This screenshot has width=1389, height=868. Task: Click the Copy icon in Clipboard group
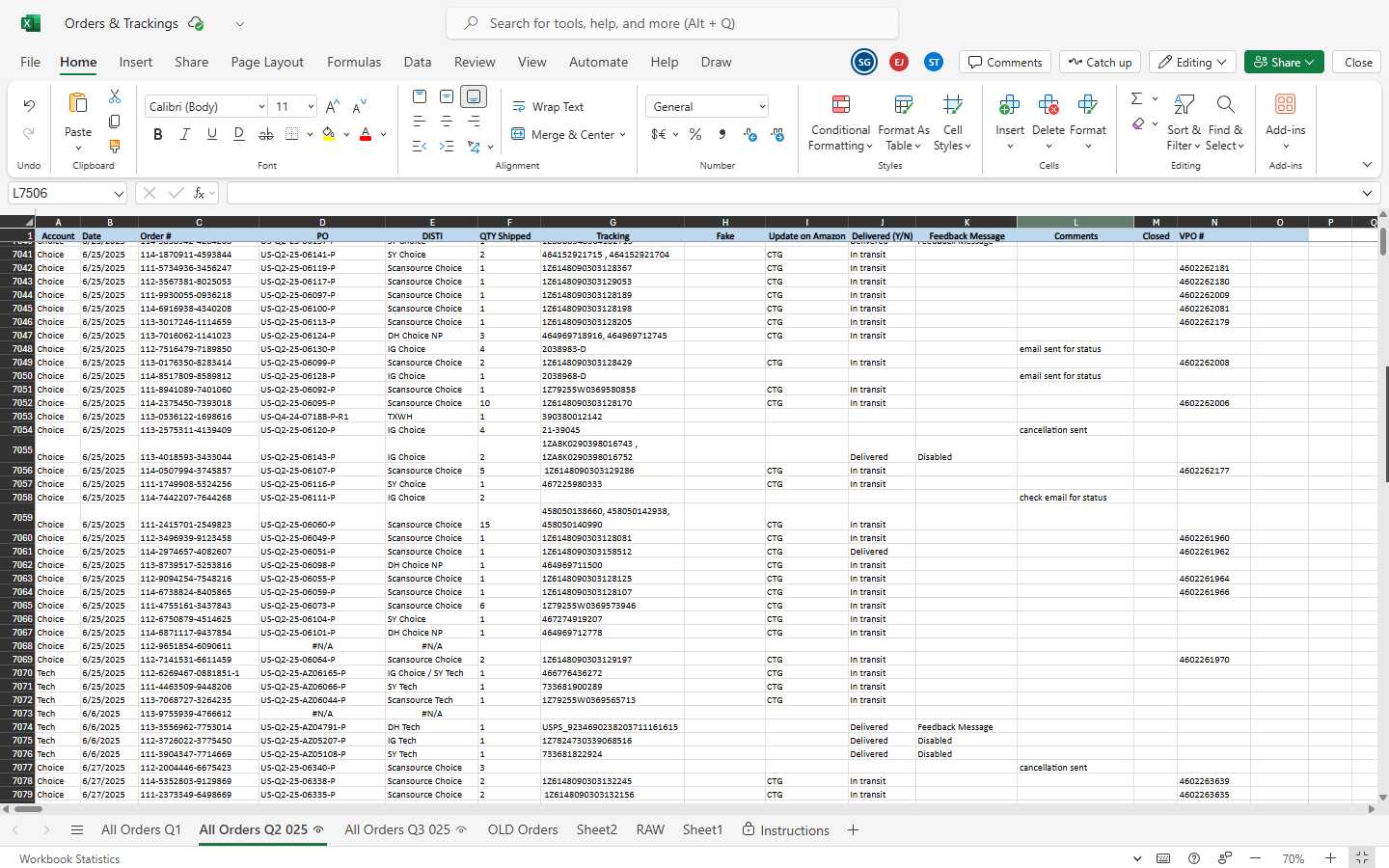115,122
